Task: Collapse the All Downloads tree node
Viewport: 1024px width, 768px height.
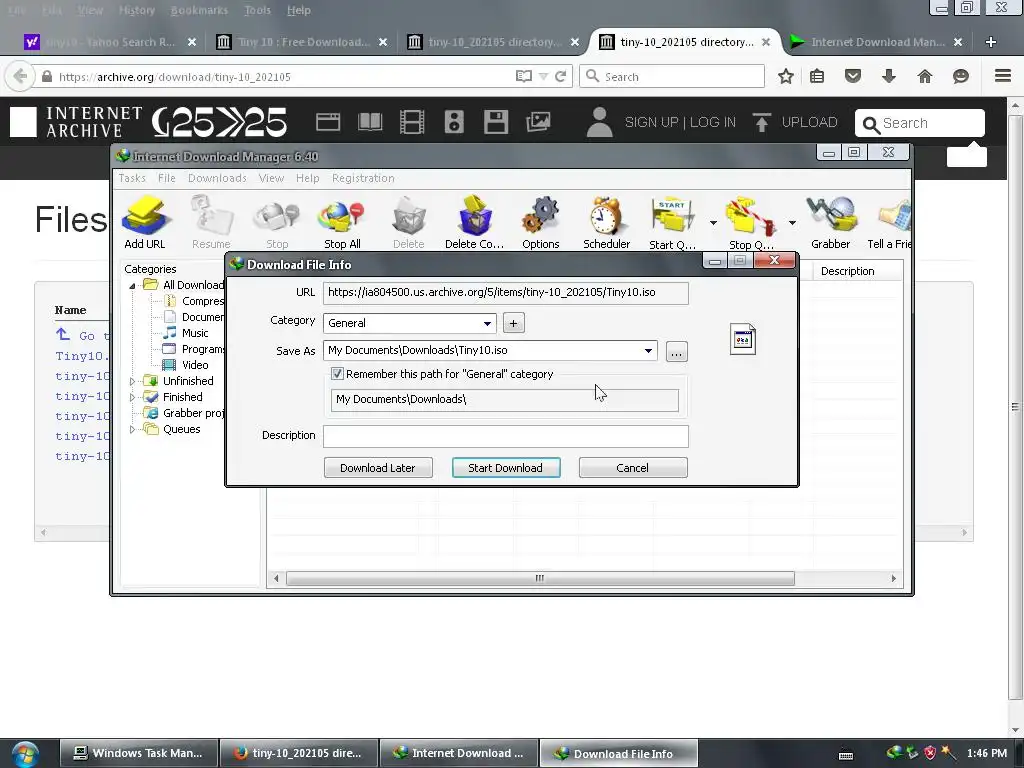Action: click(x=132, y=285)
